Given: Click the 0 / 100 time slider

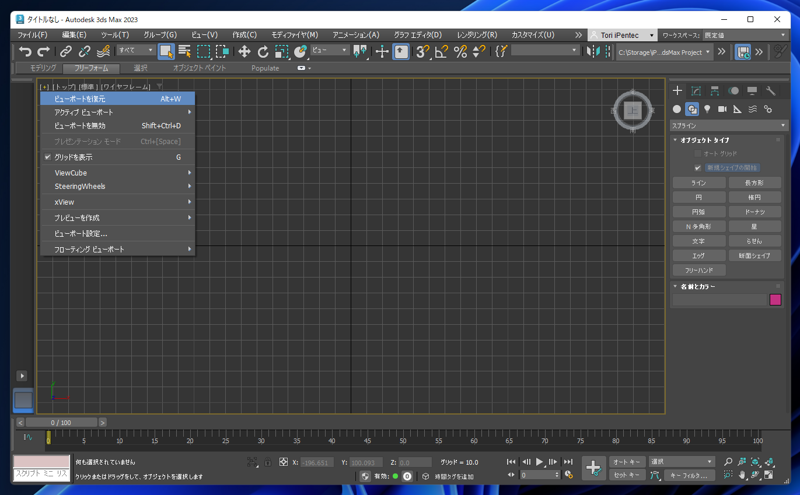Looking at the screenshot, I should pyautogui.click(x=61, y=423).
